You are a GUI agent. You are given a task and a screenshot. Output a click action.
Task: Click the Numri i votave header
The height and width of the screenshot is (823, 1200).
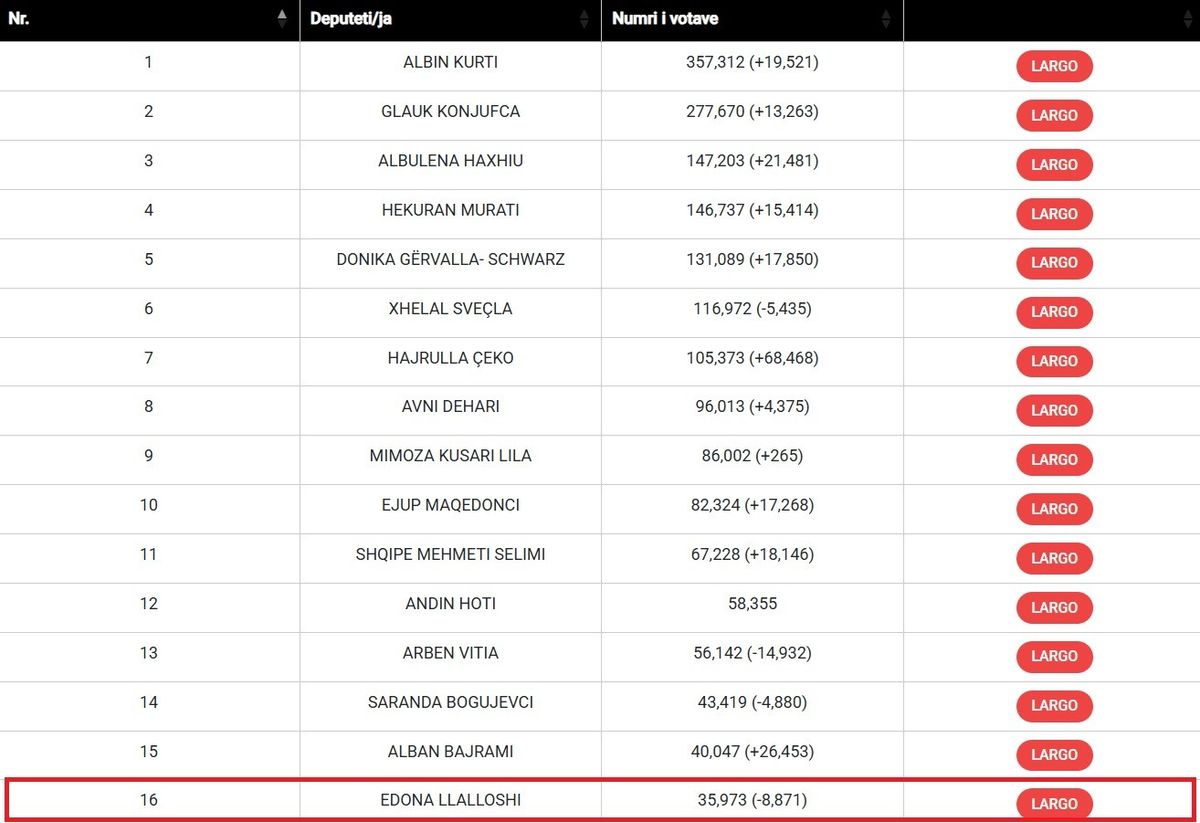665,19
